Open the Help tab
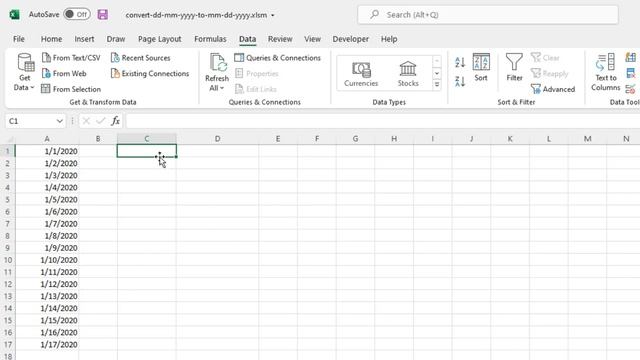 (x=389, y=39)
